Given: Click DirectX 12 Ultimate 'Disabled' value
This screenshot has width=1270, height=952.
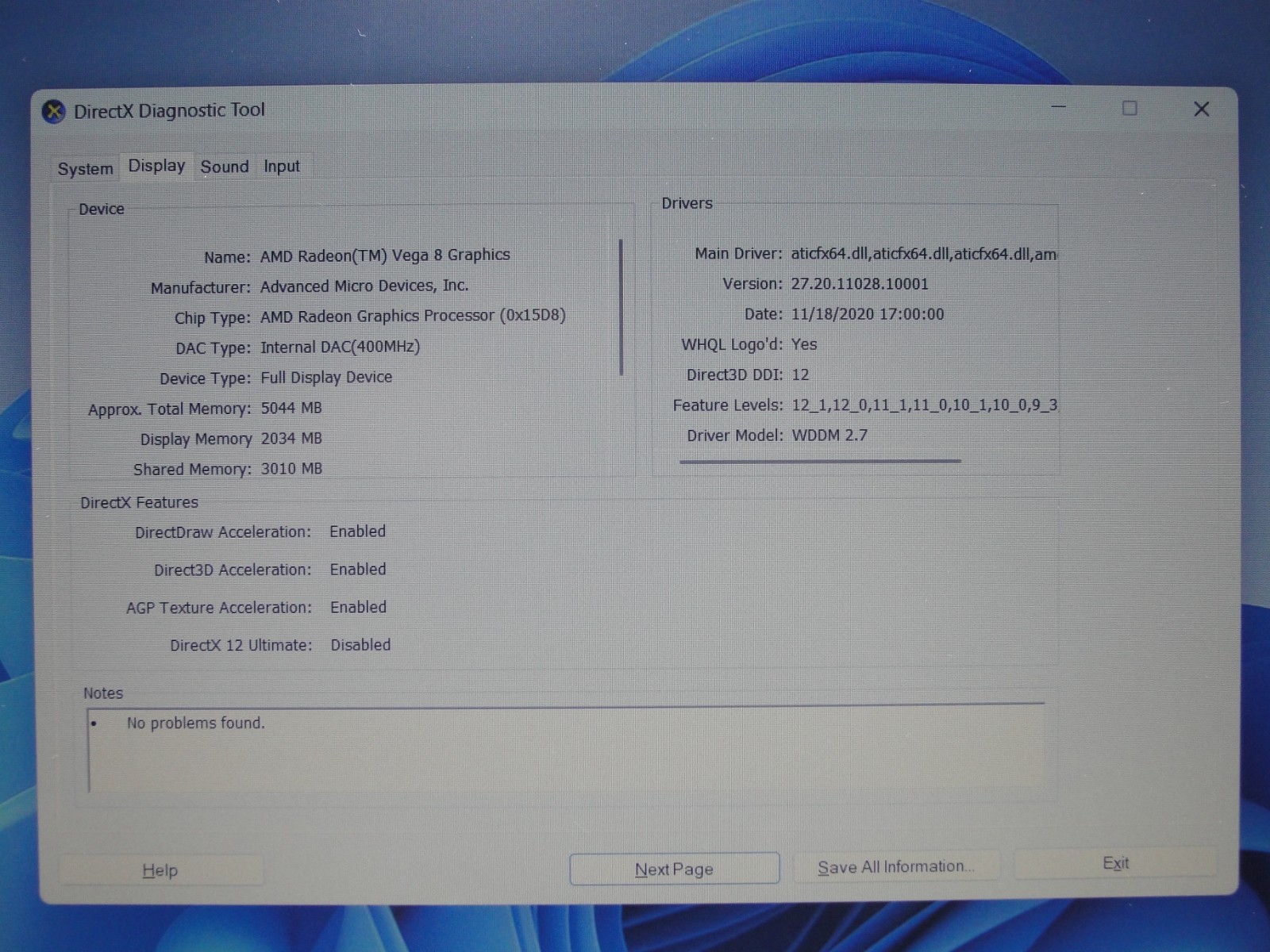Looking at the screenshot, I should point(360,645).
